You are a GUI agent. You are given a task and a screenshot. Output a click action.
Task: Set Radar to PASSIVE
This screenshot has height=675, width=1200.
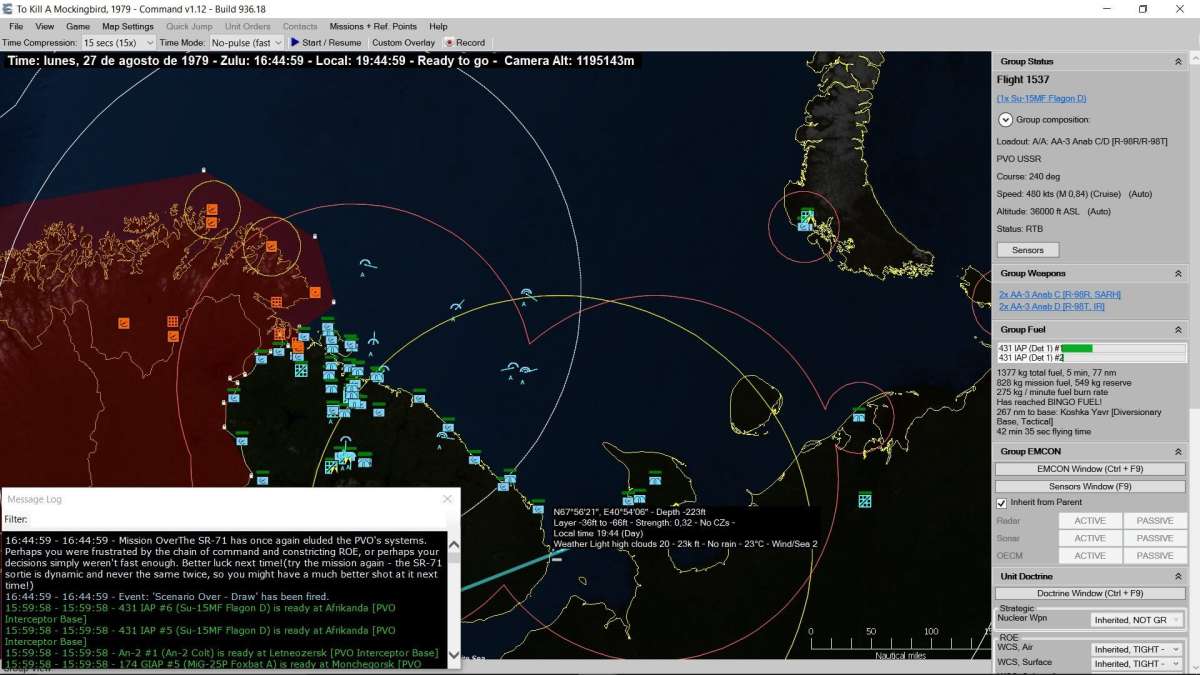tap(1155, 521)
